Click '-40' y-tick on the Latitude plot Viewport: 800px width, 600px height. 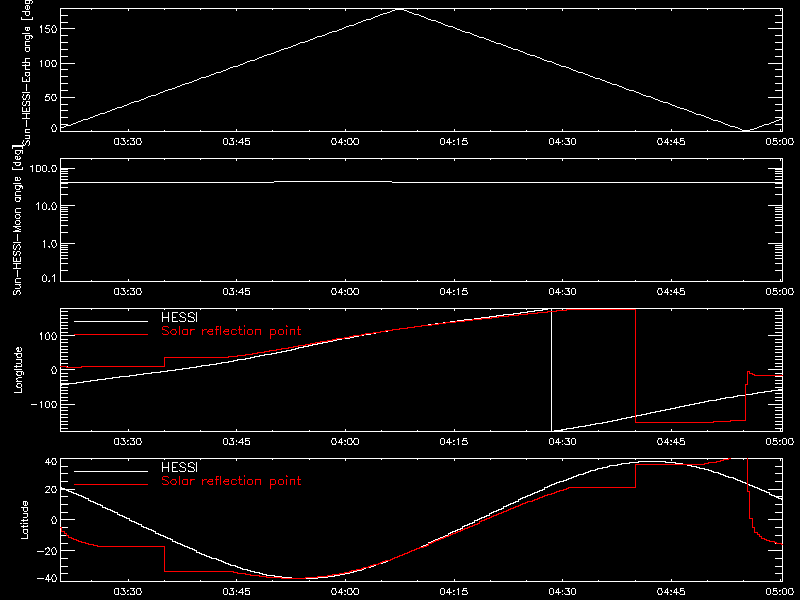tap(47, 579)
